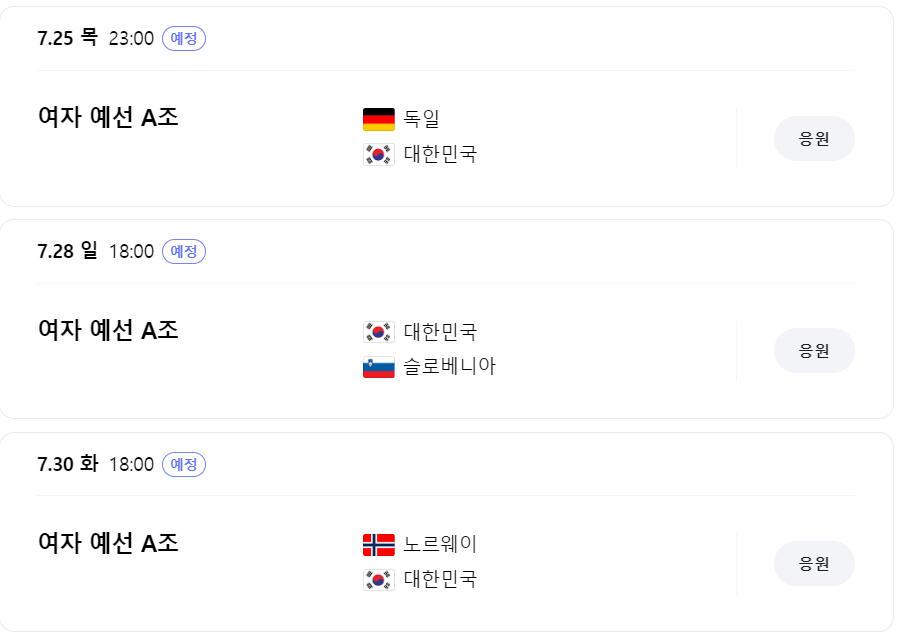
Task: Tap 응원 button for Korea vs Slovenia match
Action: (x=814, y=351)
